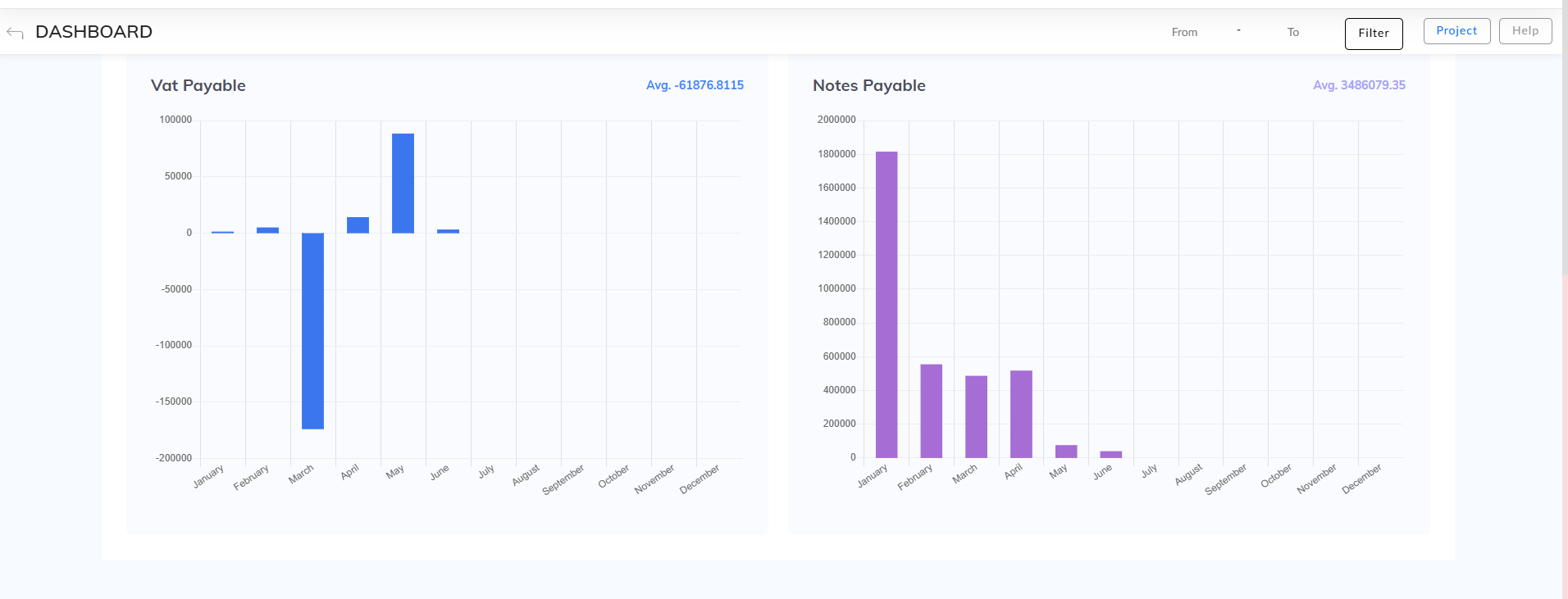Click the June bar in Notes Payable
The width and height of the screenshot is (1568, 599).
pyautogui.click(x=1110, y=454)
